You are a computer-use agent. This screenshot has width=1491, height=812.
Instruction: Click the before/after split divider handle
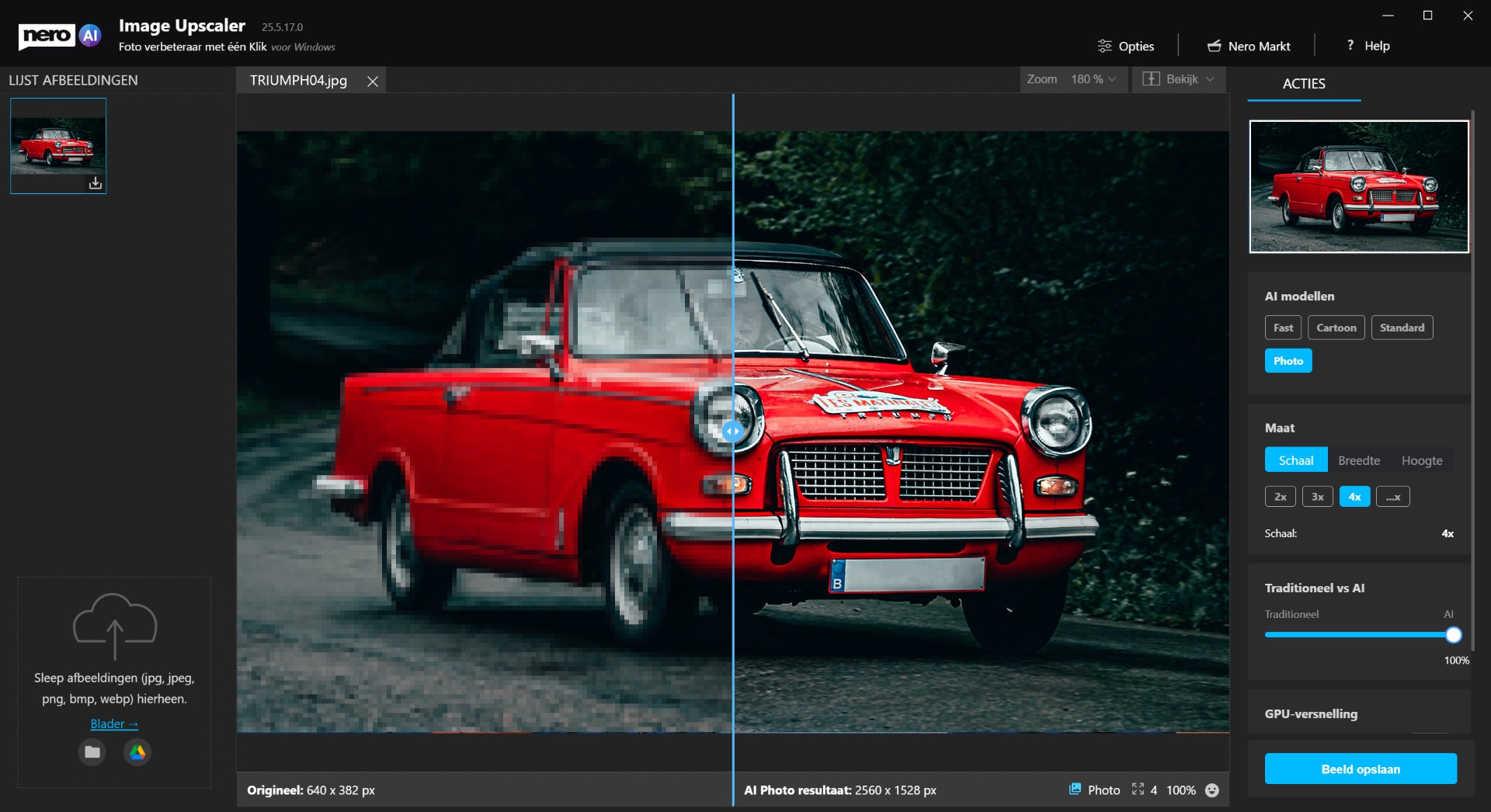tap(732, 431)
